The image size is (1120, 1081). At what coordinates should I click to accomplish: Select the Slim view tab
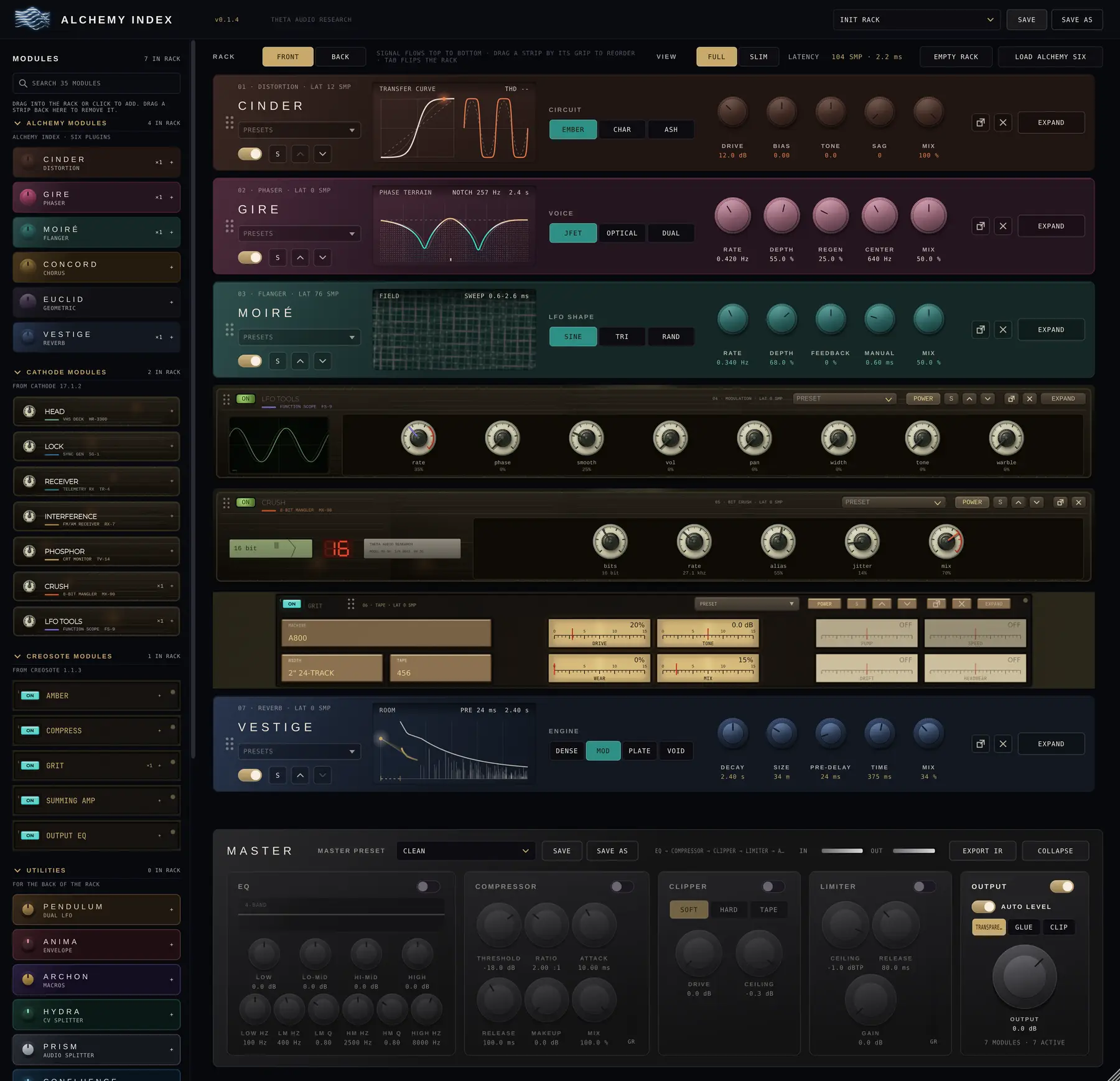(758, 57)
